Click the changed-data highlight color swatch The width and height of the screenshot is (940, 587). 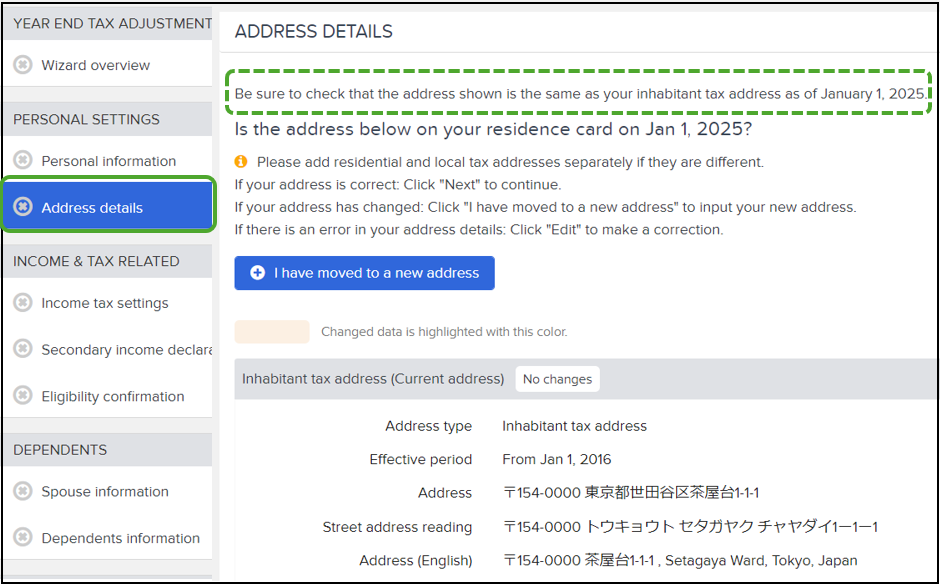272,332
